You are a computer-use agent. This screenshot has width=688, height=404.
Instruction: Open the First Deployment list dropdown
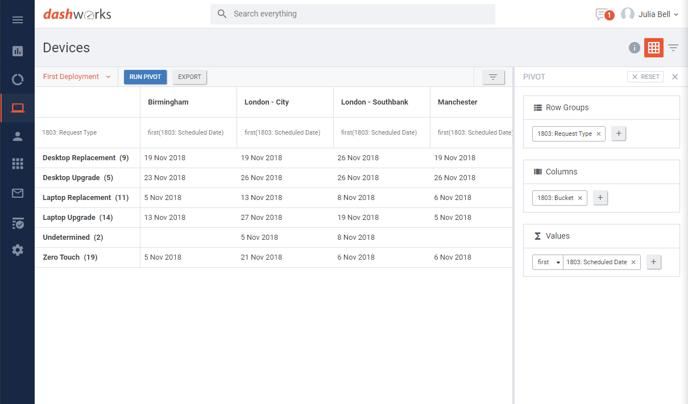click(77, 77)
